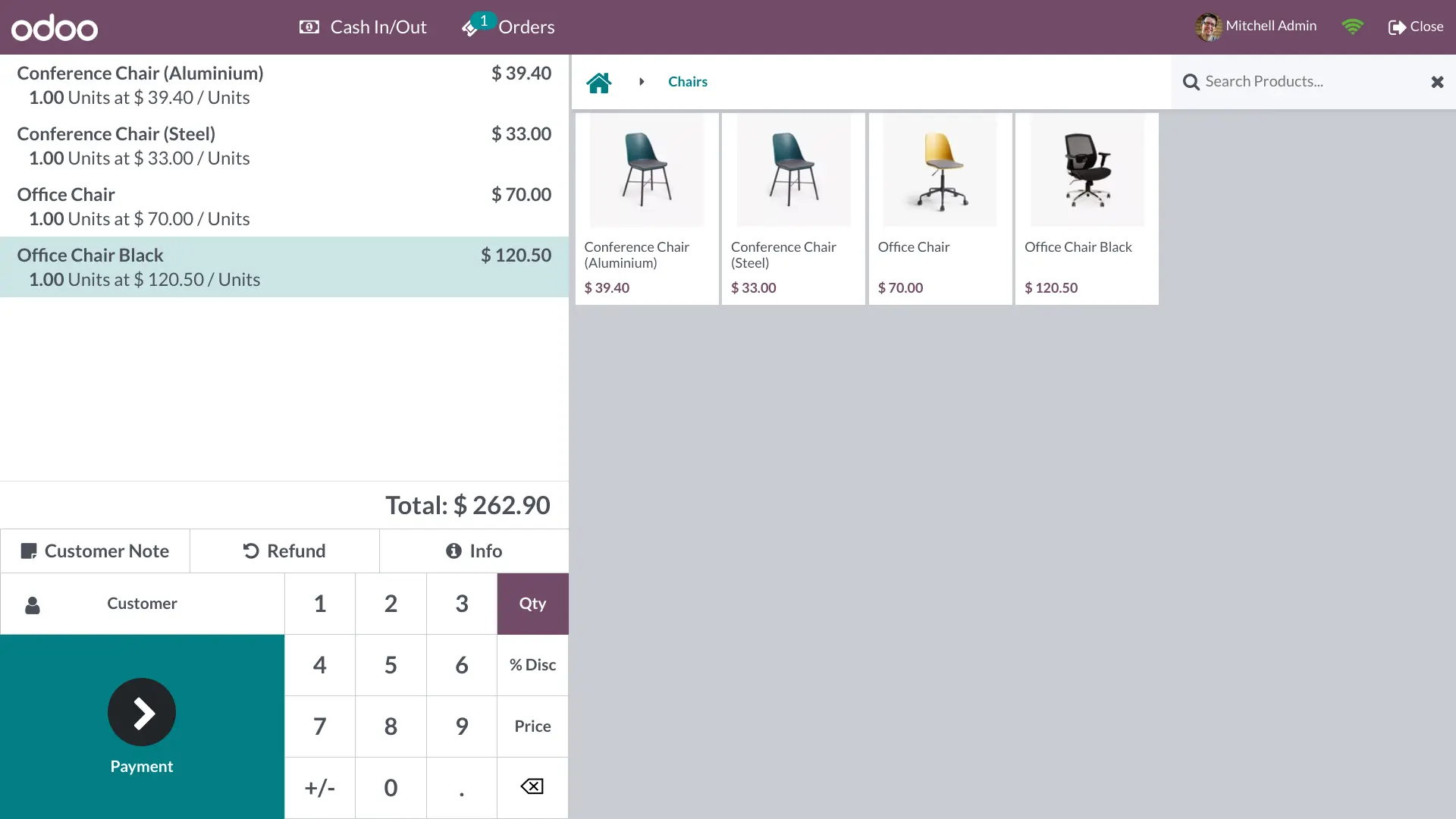Click the Info button
This screenshot has width=1456, height=819.
(x=474, y=551)
